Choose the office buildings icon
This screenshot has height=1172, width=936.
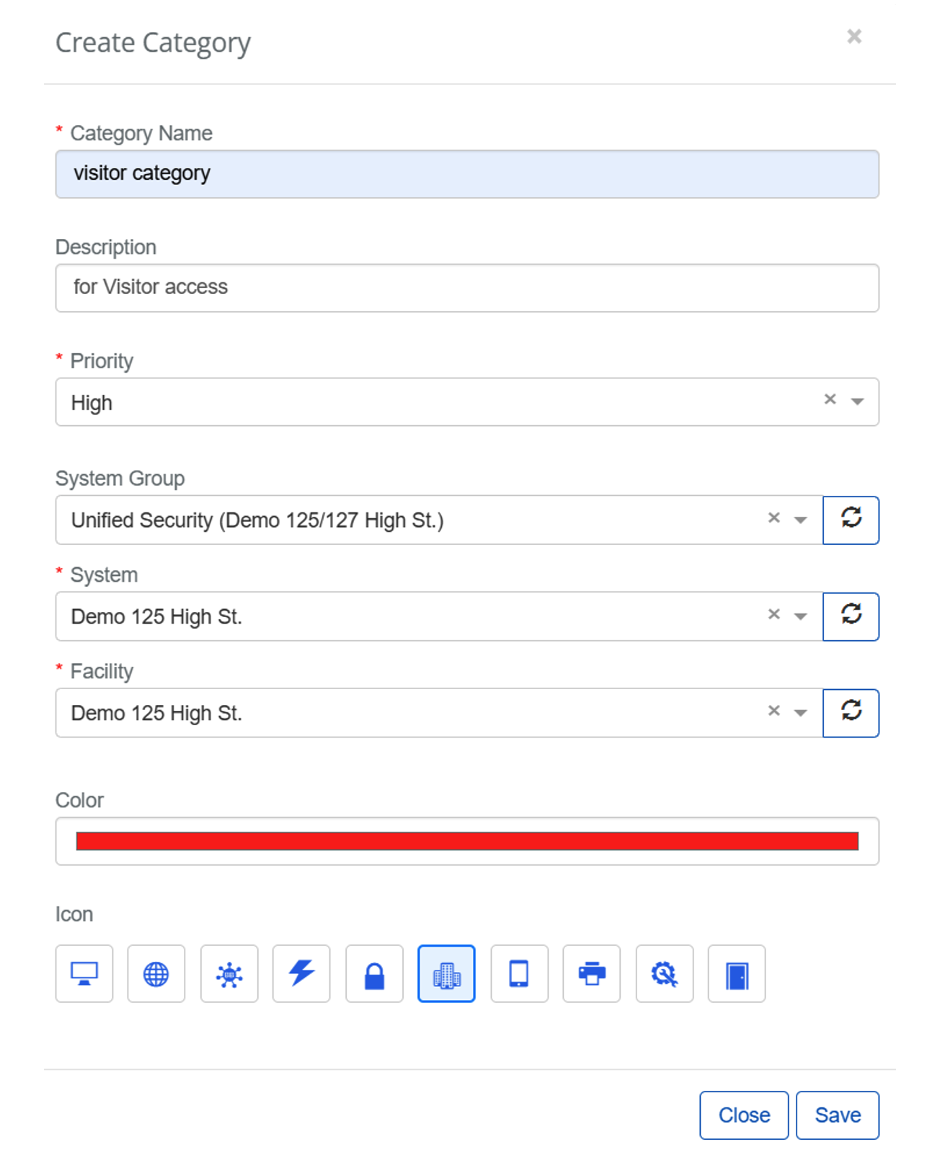(446, 974)
